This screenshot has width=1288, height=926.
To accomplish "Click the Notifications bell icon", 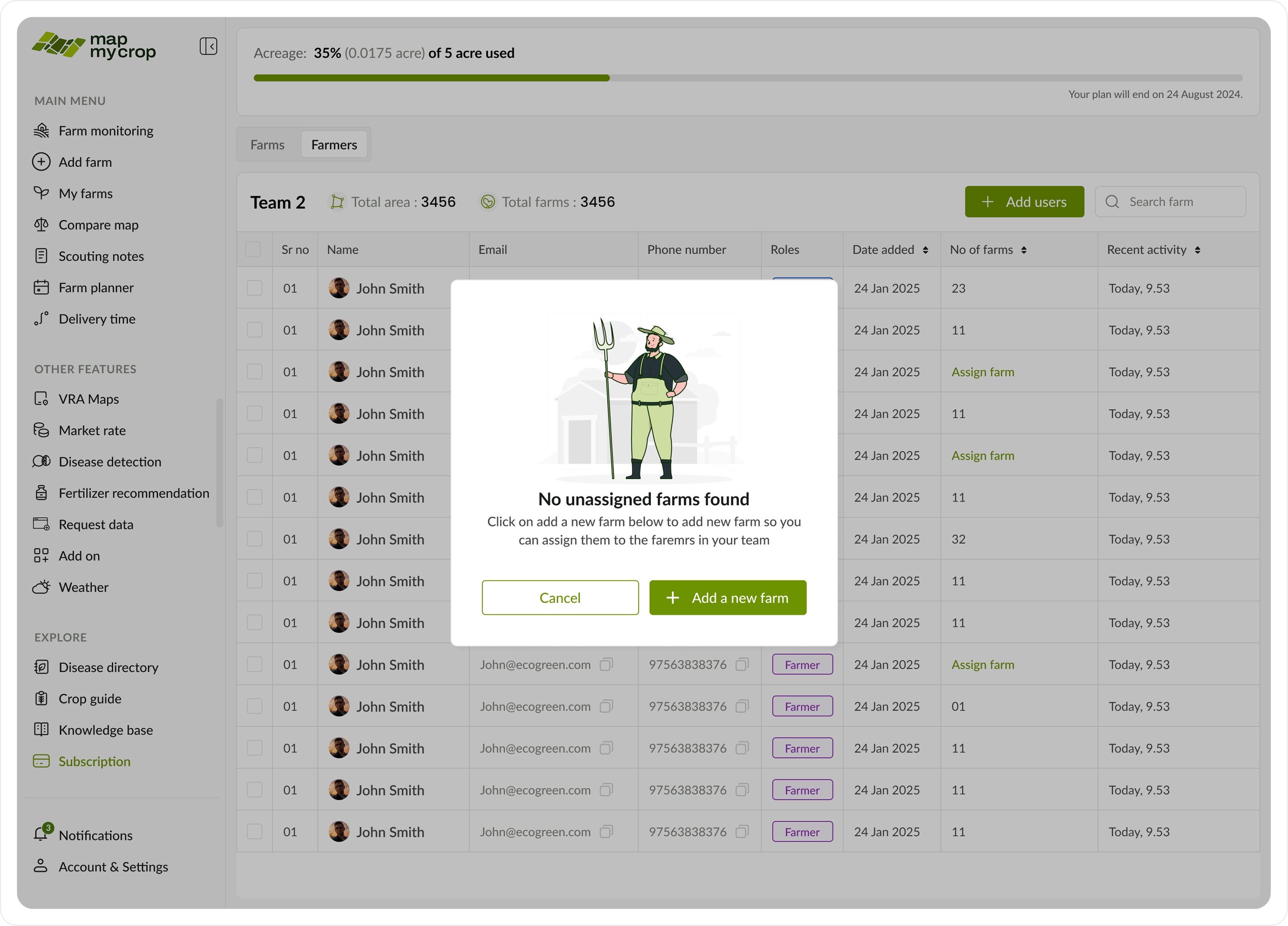I will 41,834.
